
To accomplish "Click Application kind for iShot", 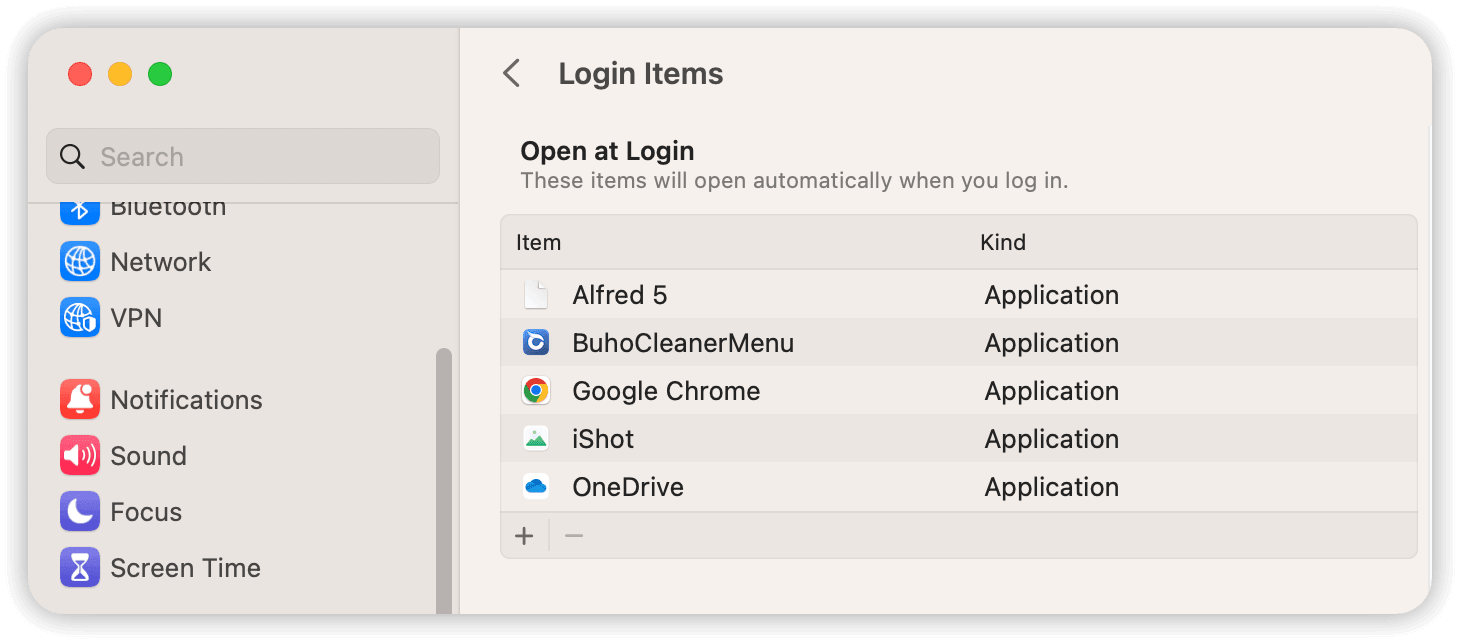I will tap(1052, 439).
